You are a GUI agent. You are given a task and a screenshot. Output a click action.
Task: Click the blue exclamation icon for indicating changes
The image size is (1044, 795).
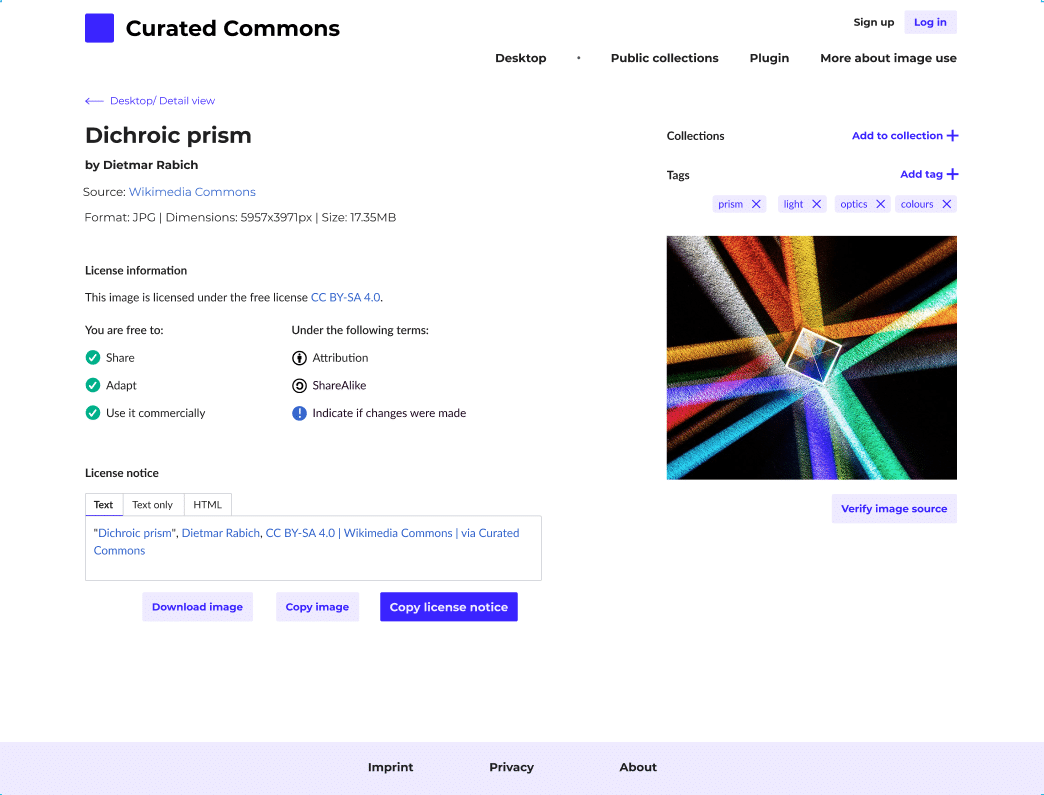[x=300, y=413]
